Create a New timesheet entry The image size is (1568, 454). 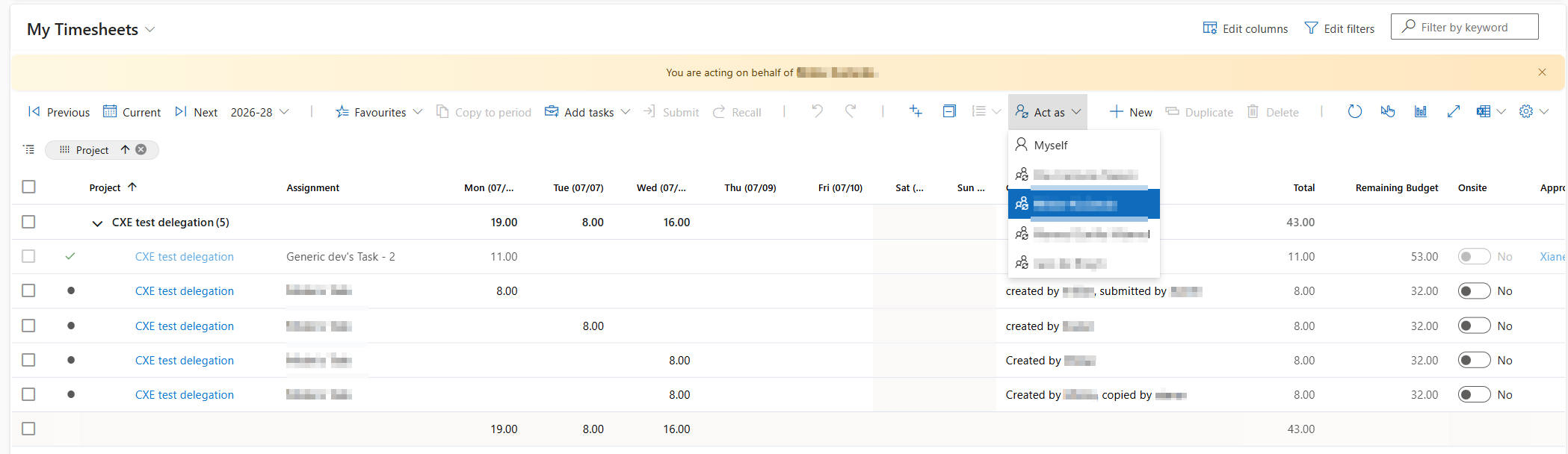click(1131, 112)
